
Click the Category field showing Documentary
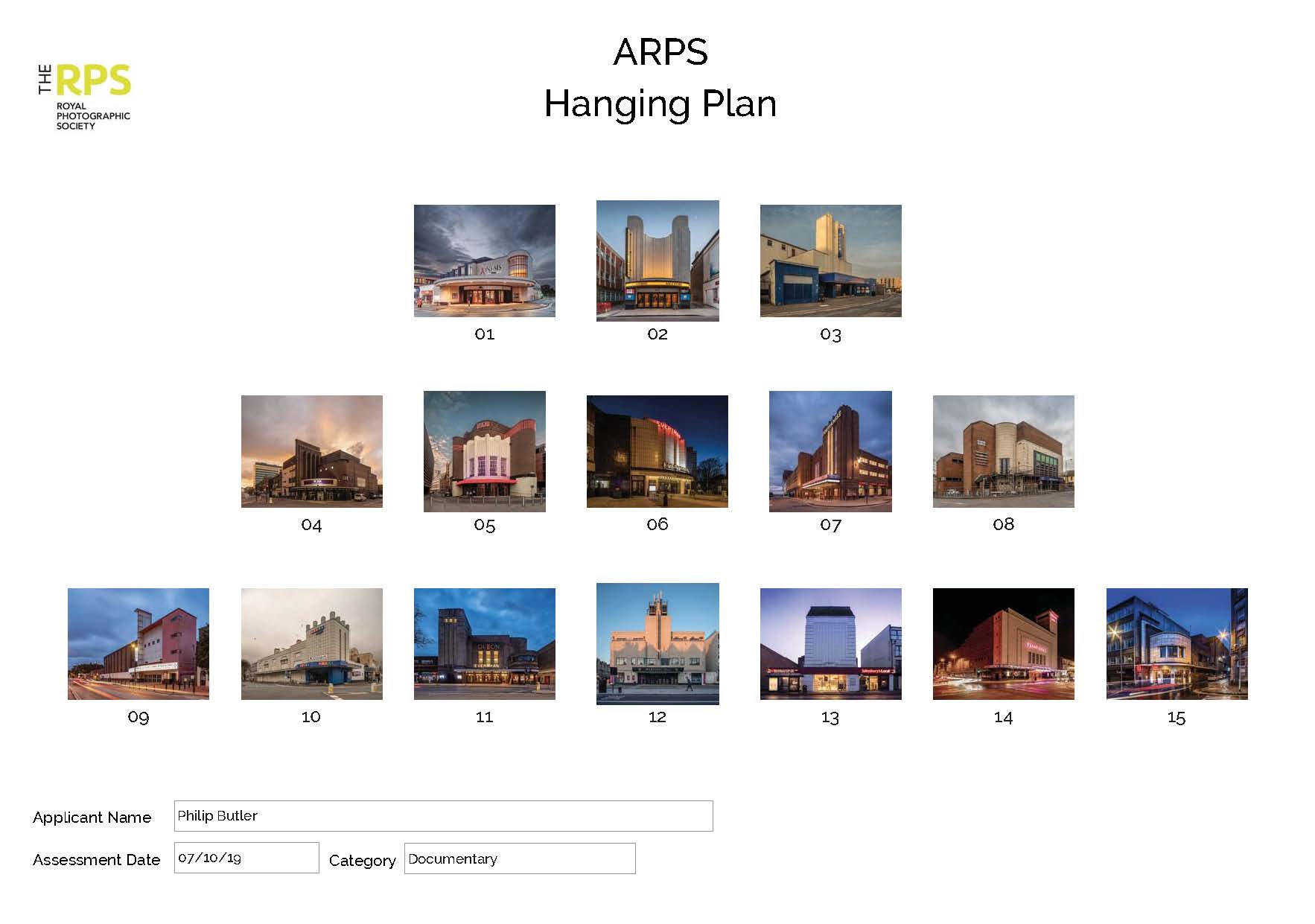click(x=520, y=858)
